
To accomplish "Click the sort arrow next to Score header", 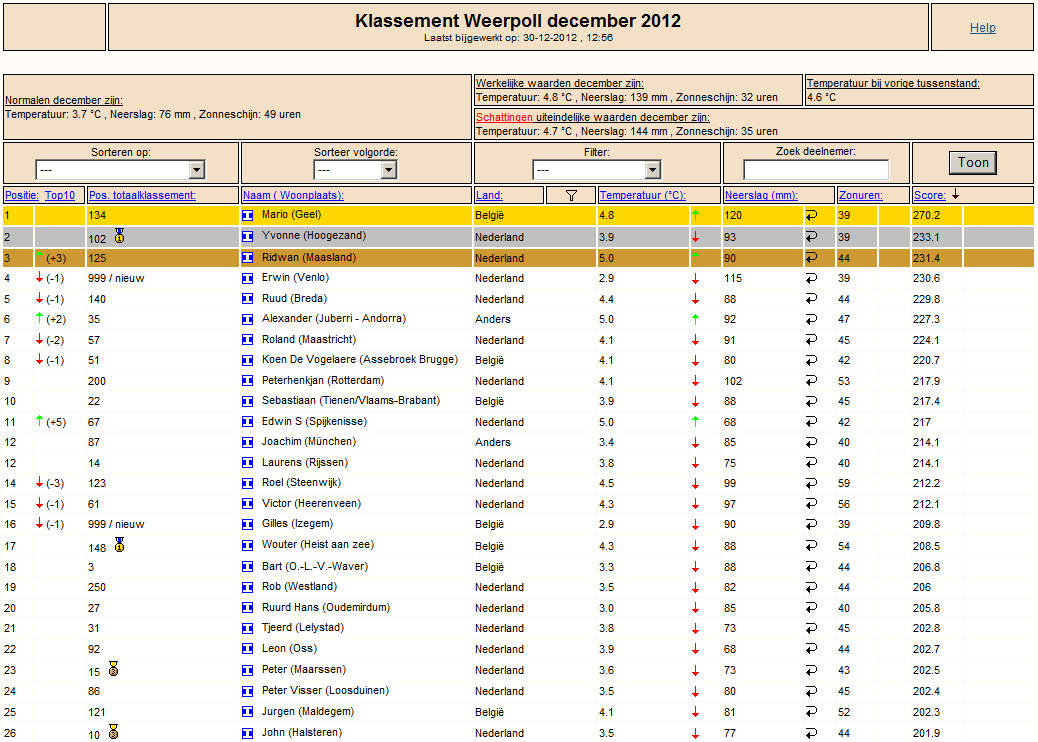I will pyautogui.click(x=955, y=195).
